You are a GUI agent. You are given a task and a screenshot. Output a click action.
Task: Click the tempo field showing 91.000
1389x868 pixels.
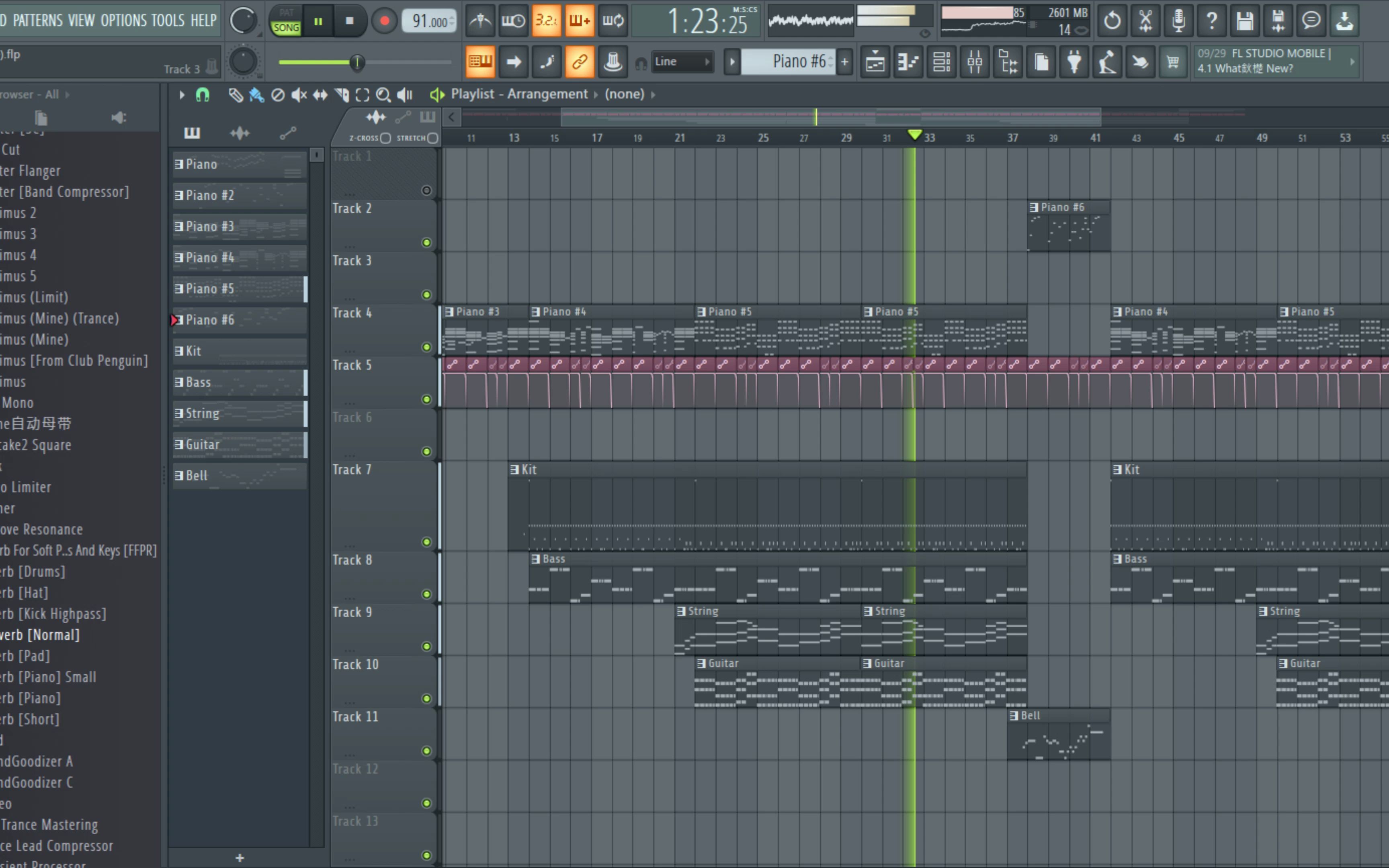tap(429, 21)
